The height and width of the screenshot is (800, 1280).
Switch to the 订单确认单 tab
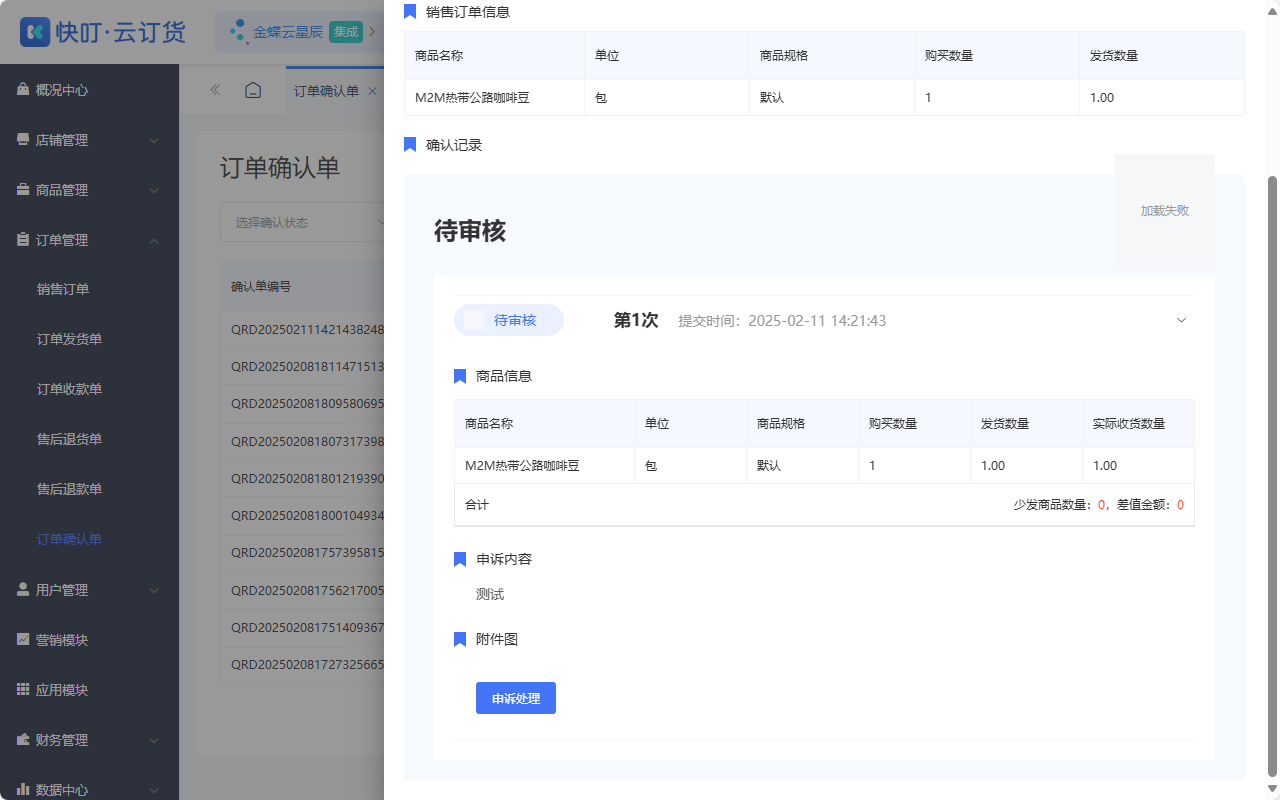click(x=326, y=91)
